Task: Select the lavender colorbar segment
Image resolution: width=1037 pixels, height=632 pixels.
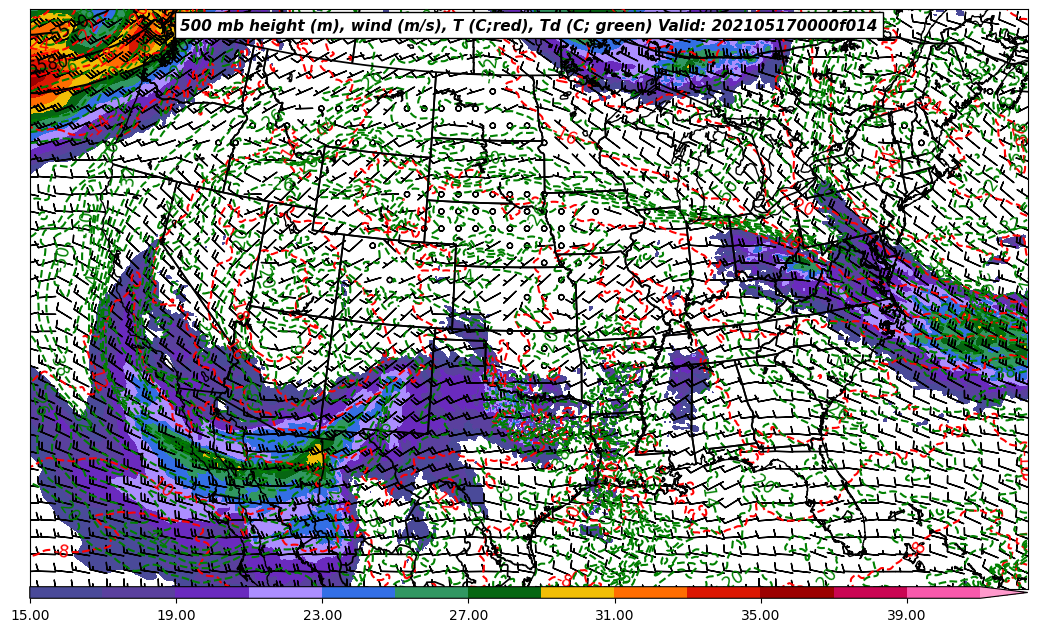Action: tap(285, 592)
